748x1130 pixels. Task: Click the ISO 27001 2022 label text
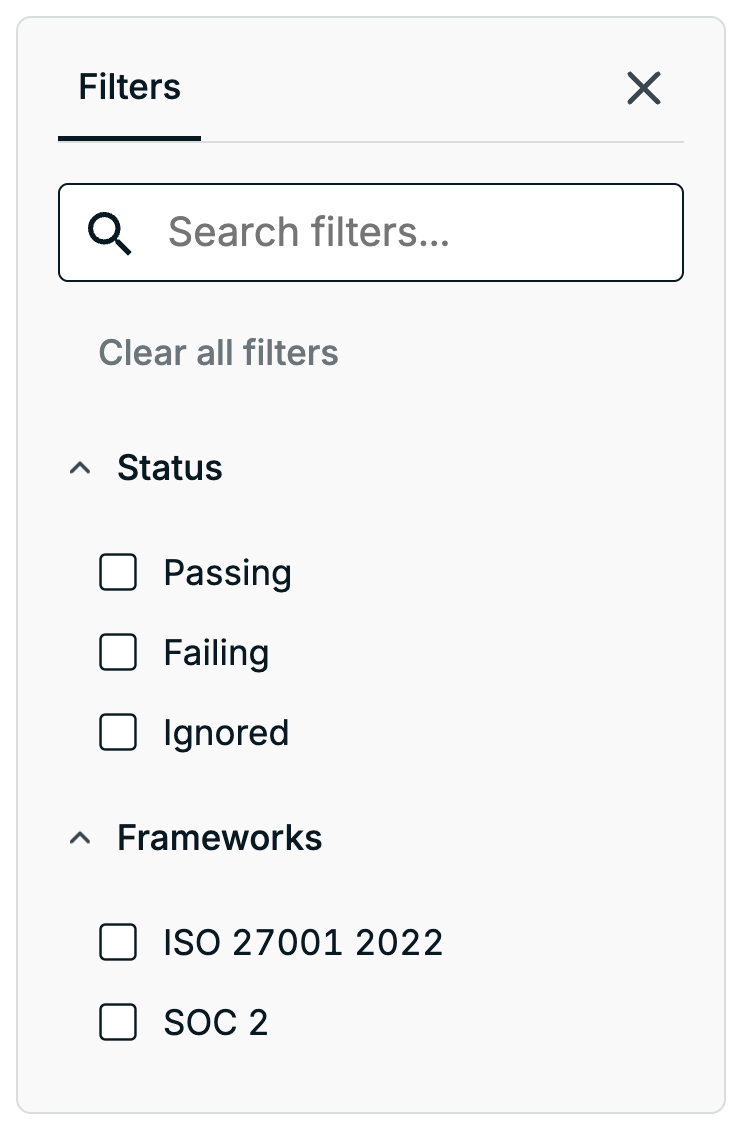pyautogui.click(x=303, y=943)
